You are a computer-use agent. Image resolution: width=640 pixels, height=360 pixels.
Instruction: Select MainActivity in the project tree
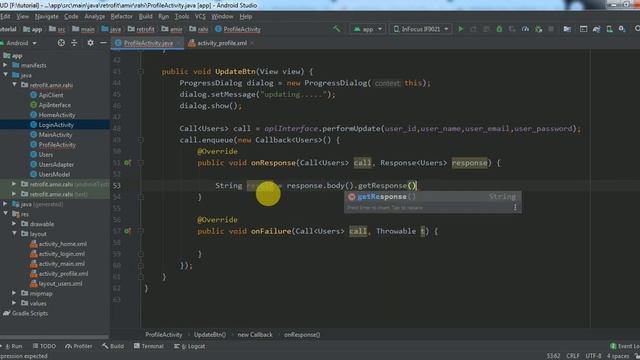click(x=55, y=135)
